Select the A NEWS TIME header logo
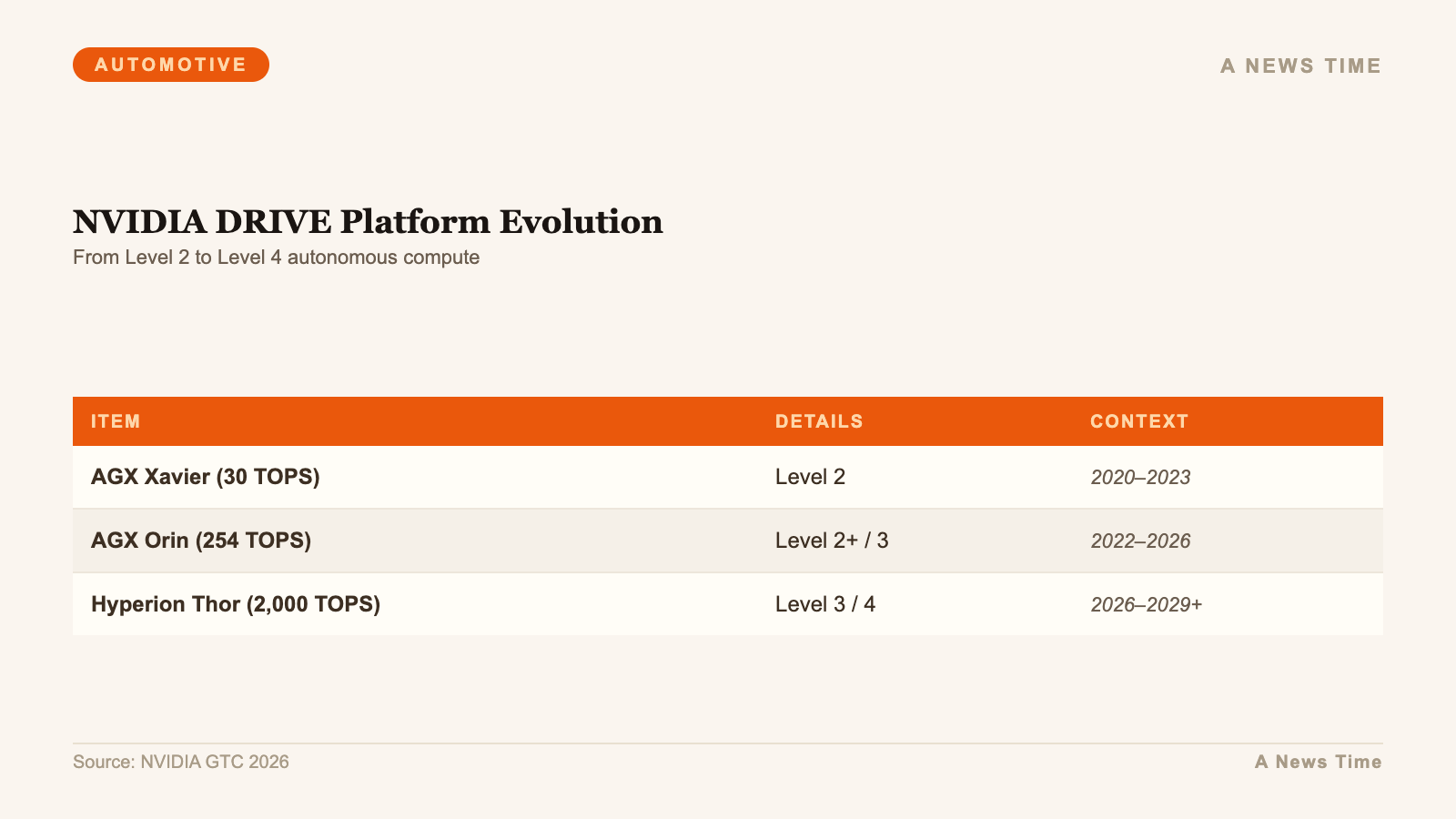Image resolution: width=1456 pixels, height=819 pixels. pyautogui.click(x=1299, y=66)
